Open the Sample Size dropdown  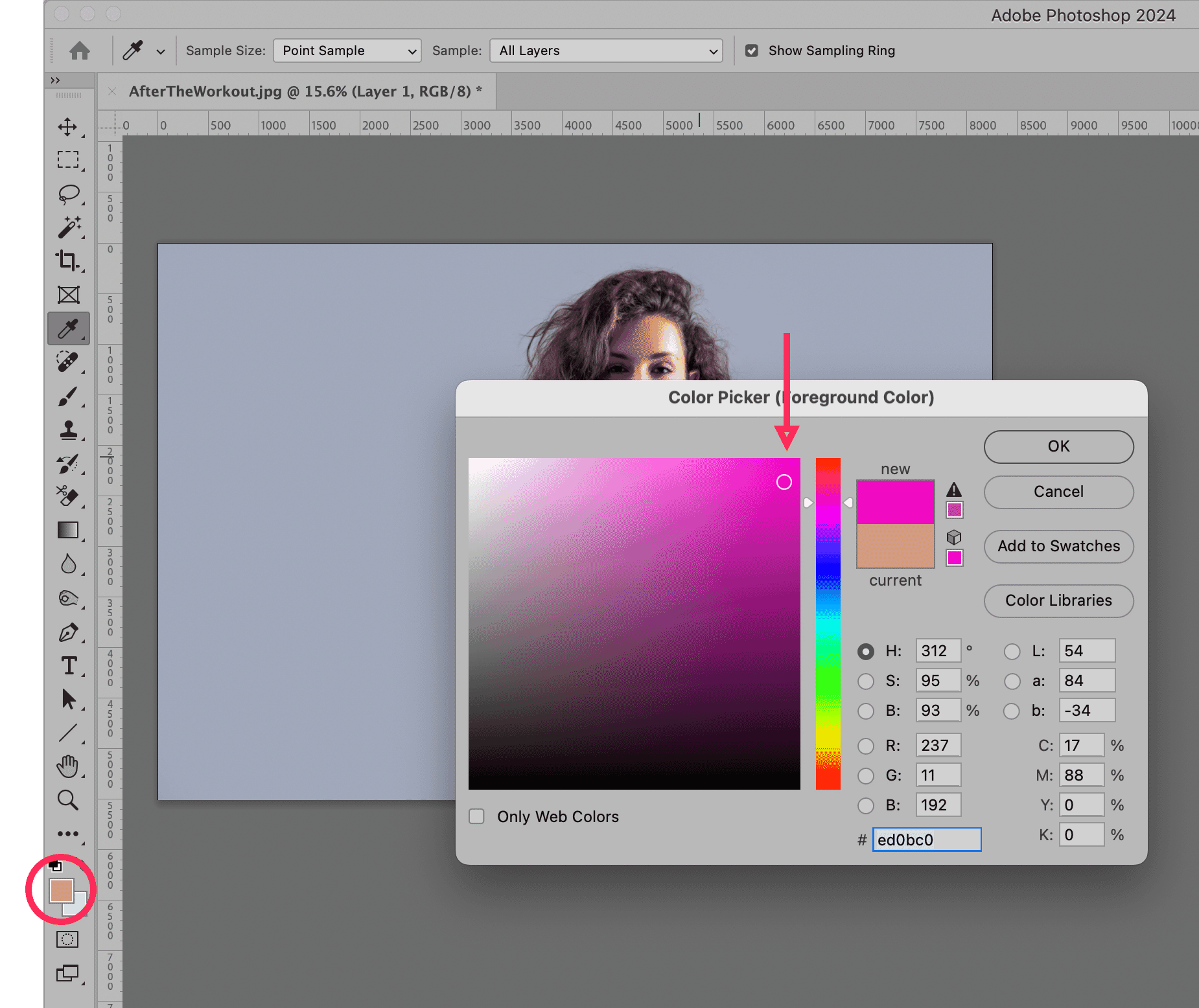click(x=347, y=51)
